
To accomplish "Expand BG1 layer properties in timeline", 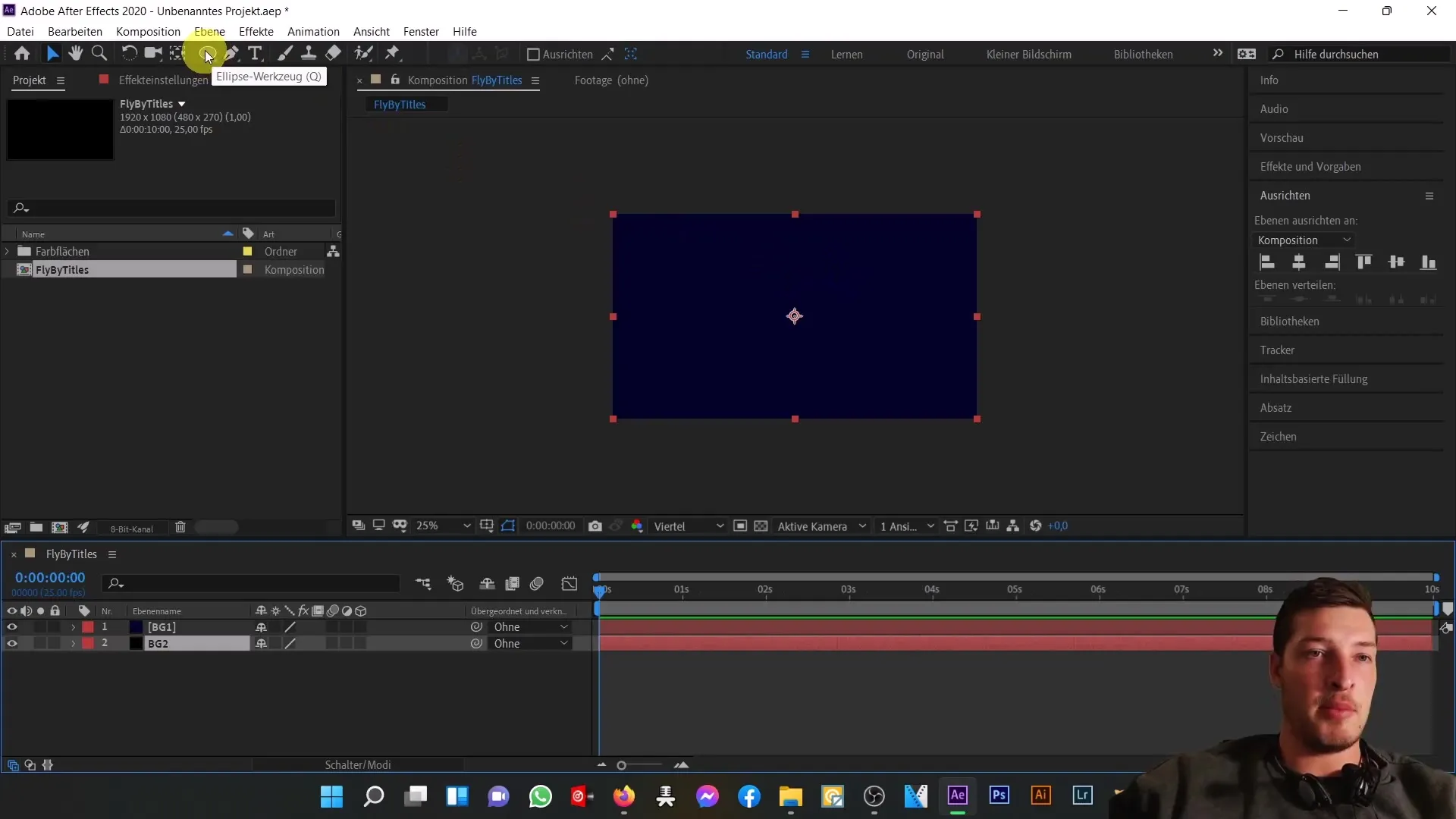I will coord(74,626).
